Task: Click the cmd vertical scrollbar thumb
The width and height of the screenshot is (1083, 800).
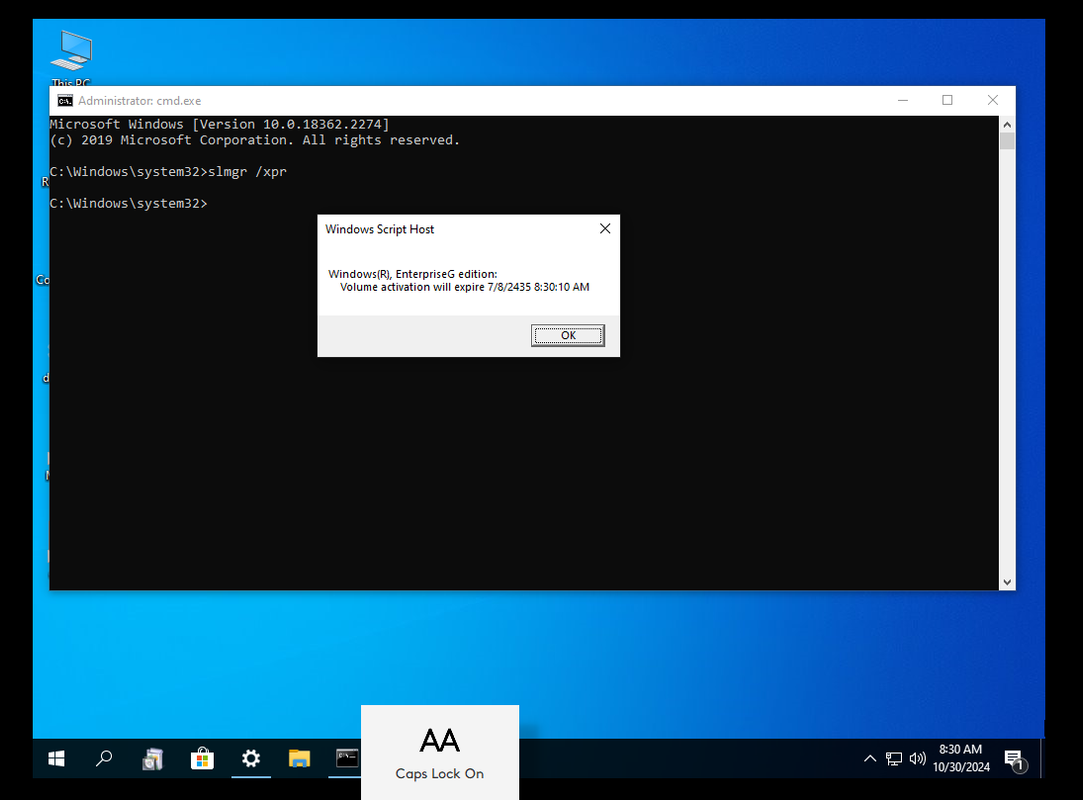Action: point(1007,141)
